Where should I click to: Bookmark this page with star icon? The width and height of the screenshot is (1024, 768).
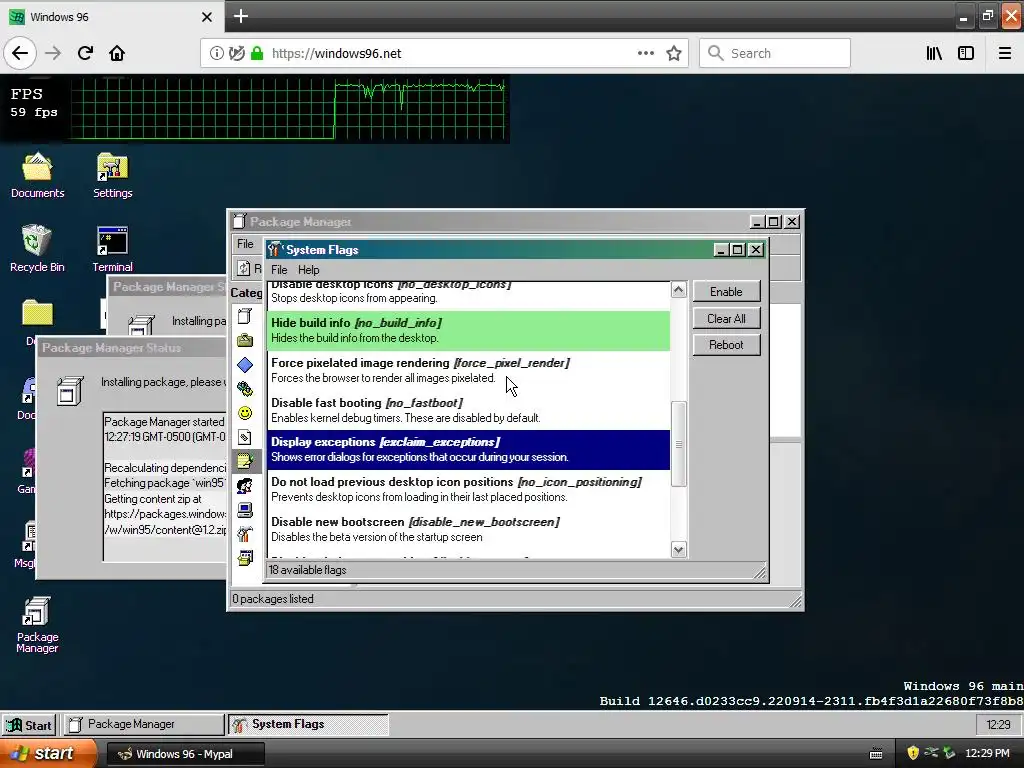click(674, 54)
